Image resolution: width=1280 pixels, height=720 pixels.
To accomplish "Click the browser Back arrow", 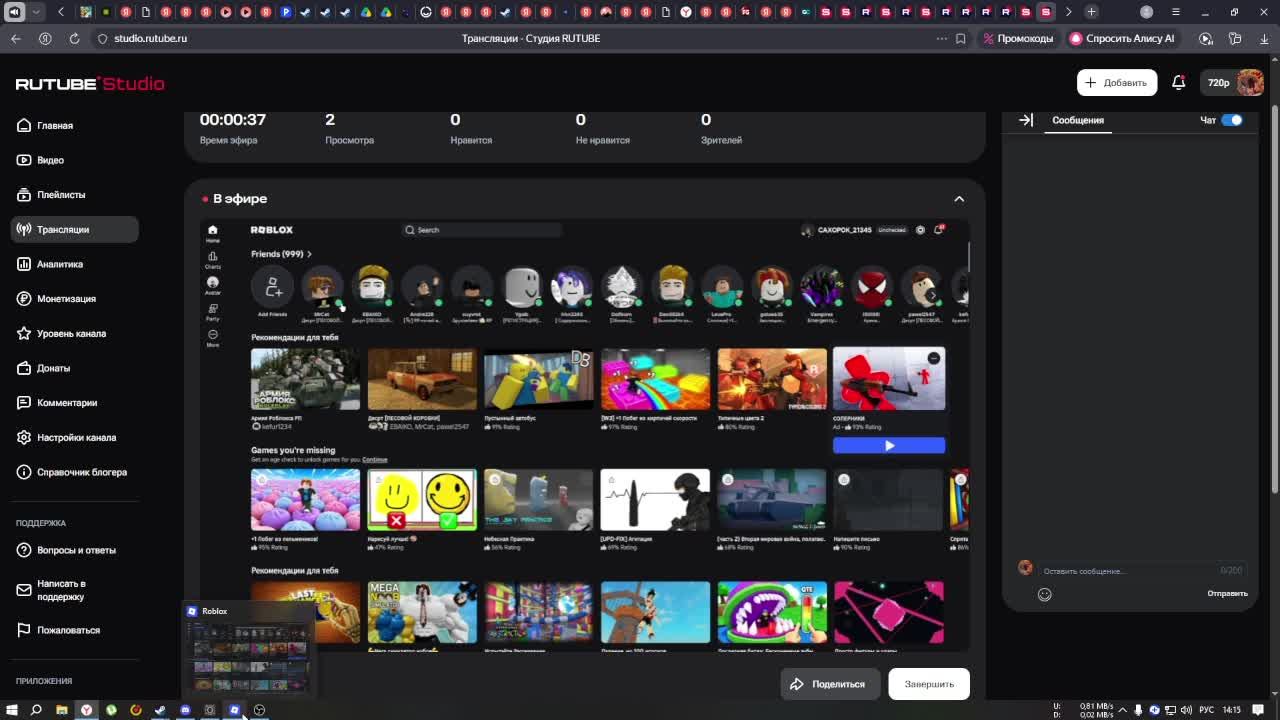I will point(16,38).
